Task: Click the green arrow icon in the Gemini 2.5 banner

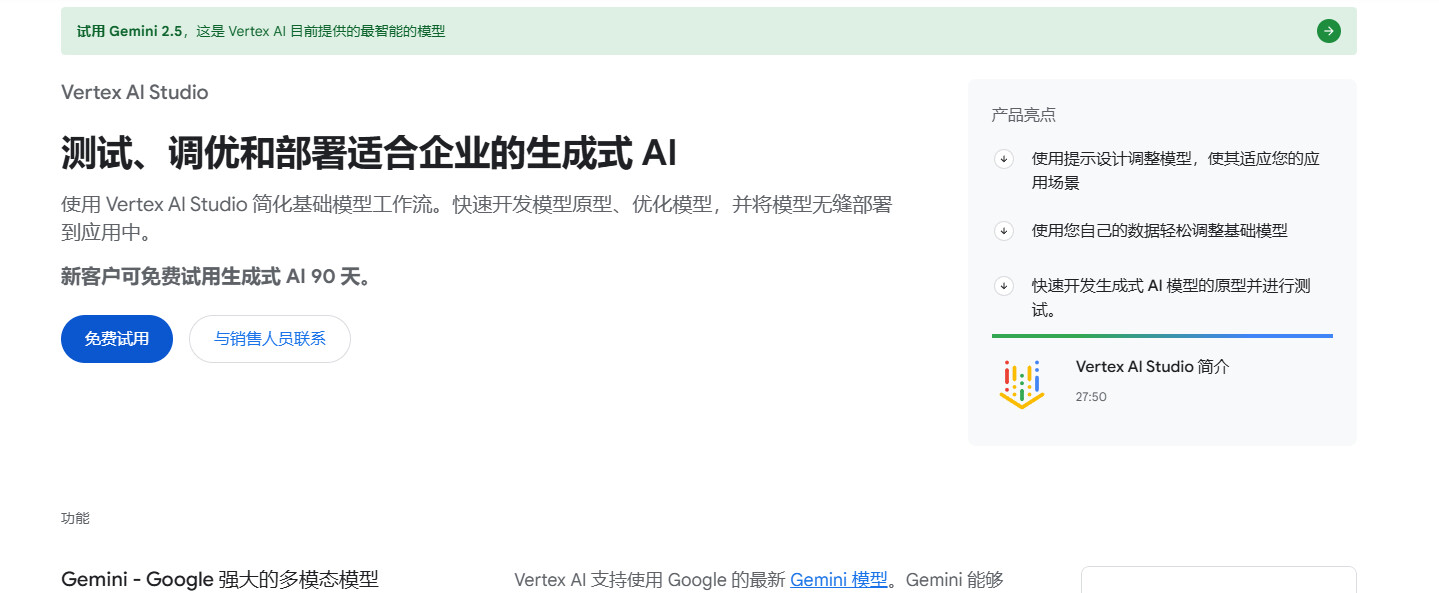Action: click(x=1328, y=31)
